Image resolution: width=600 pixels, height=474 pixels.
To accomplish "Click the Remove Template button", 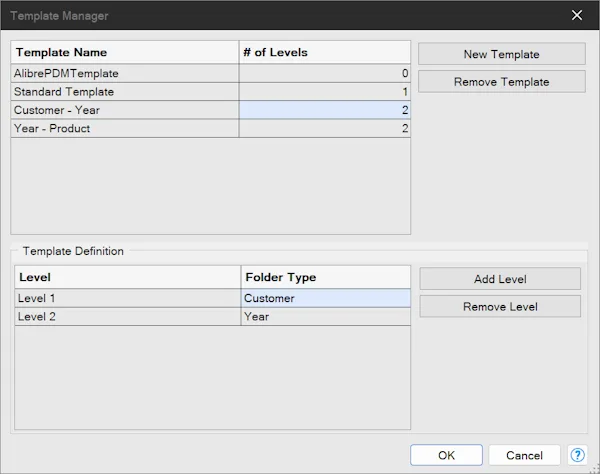I will point(501,81).
